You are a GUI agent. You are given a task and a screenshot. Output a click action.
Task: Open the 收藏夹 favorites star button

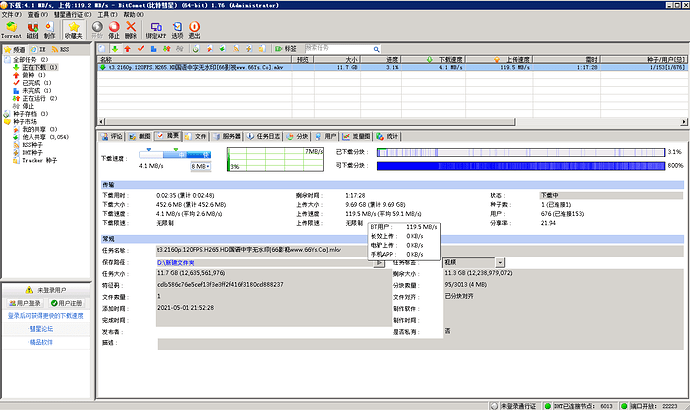(73, 29)
